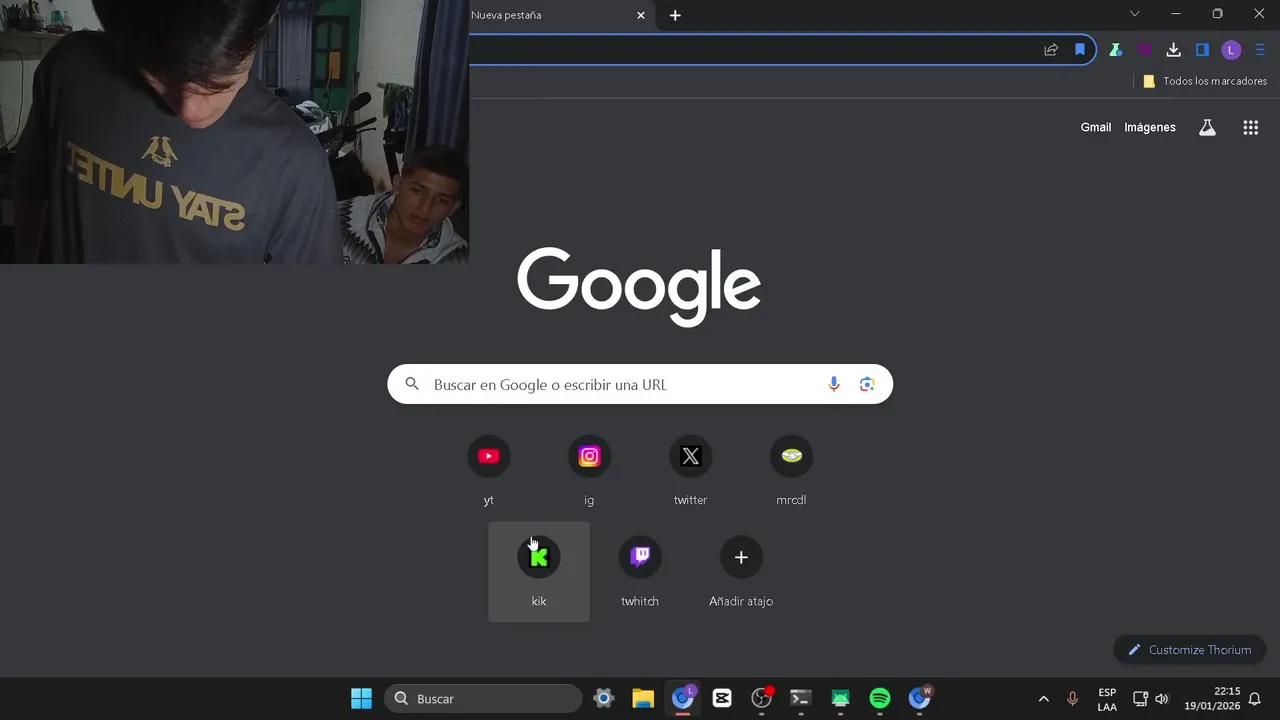Open the green flask experiments icon
The image size is (1280, 720).
1116,50
